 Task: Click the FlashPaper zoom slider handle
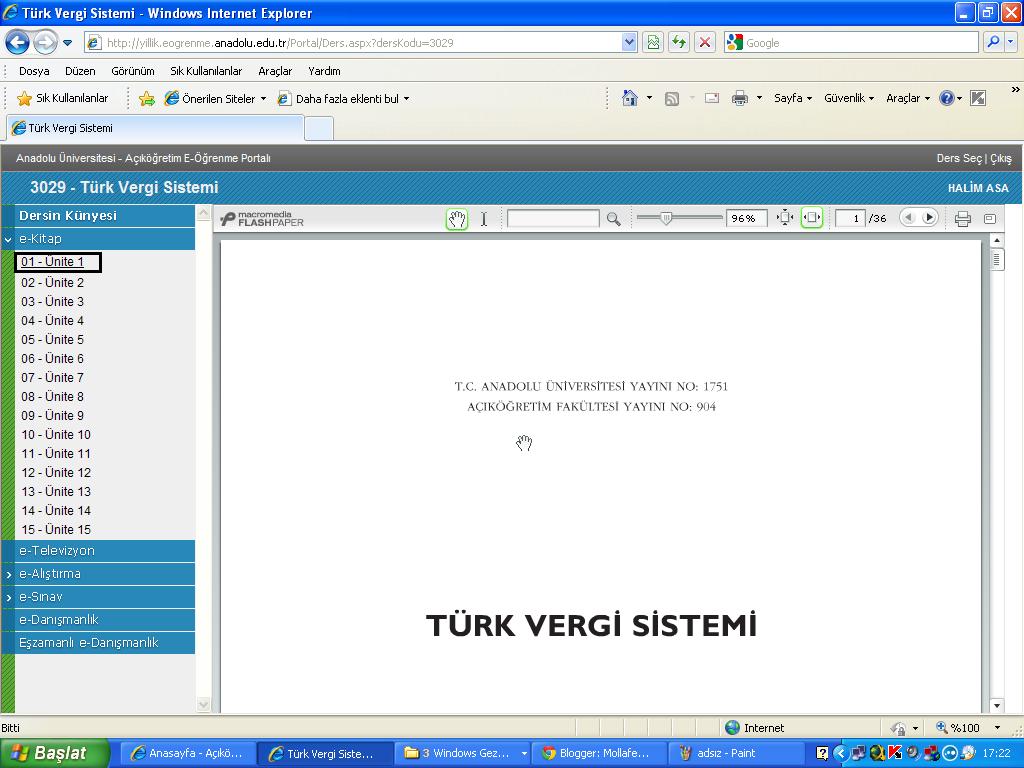pyautogui.click(x=665, y=218)
